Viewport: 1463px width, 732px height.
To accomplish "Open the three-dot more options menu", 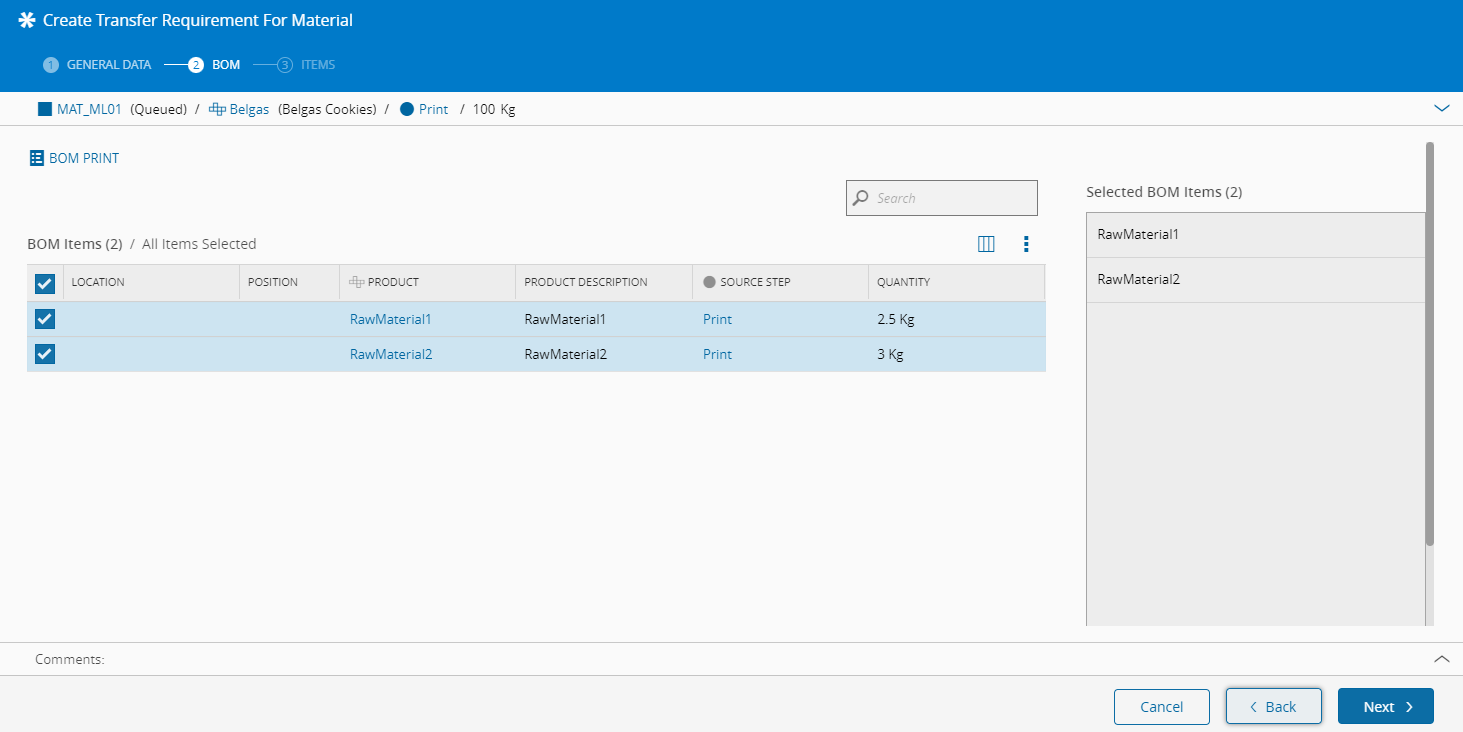I will [1026, 244].
